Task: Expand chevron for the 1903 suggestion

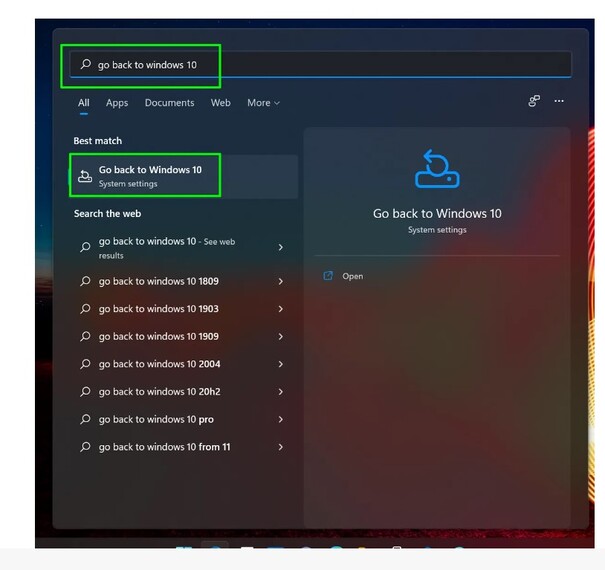Action: point(281,309)
